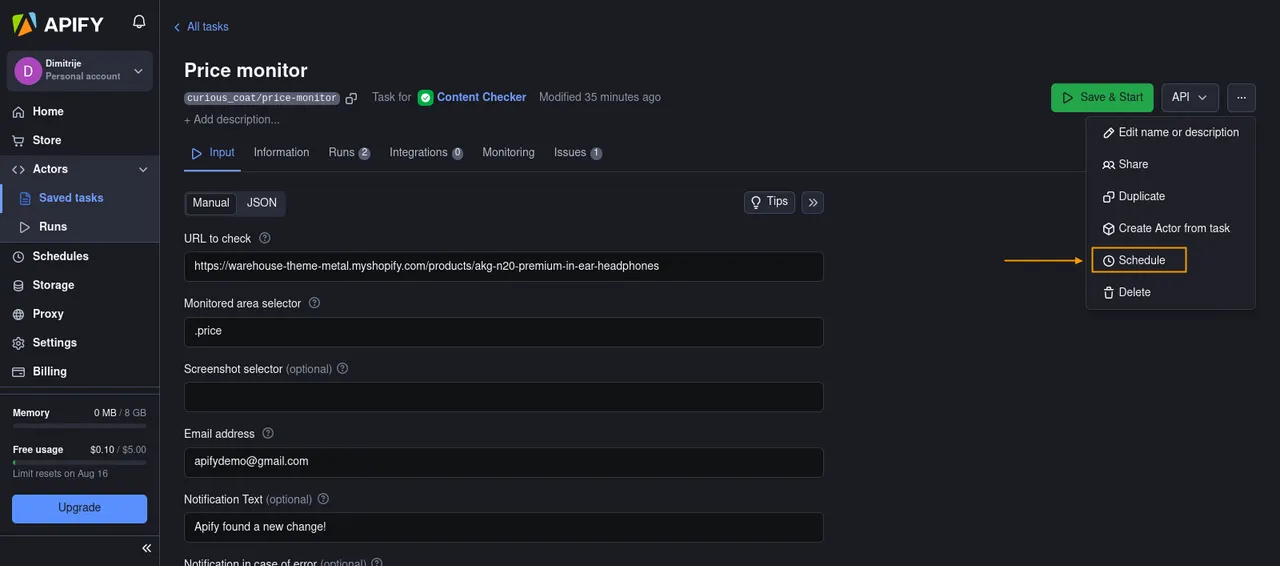The height and width of the screenshot is (566, 1280).
Task: Click the Free usage progress bar
Action: point(79,462)
